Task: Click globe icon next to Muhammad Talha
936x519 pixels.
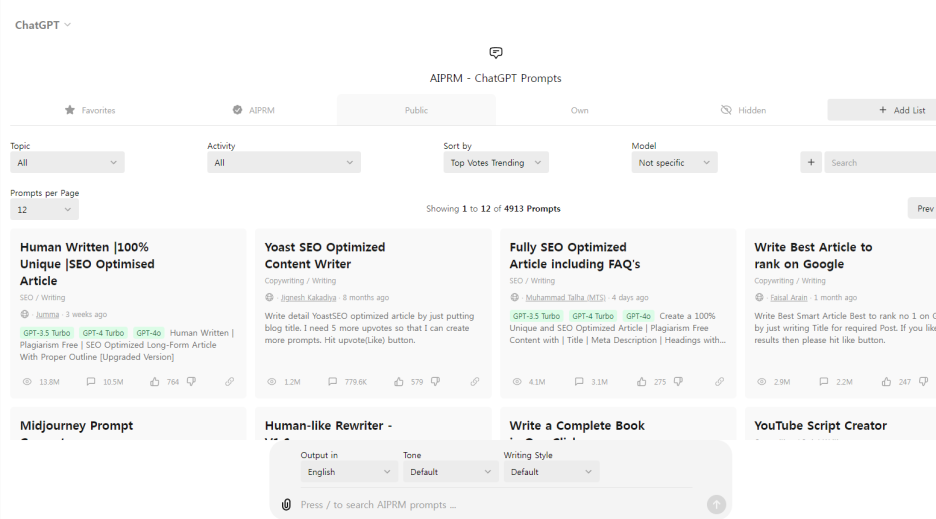Action: [515, 297]
